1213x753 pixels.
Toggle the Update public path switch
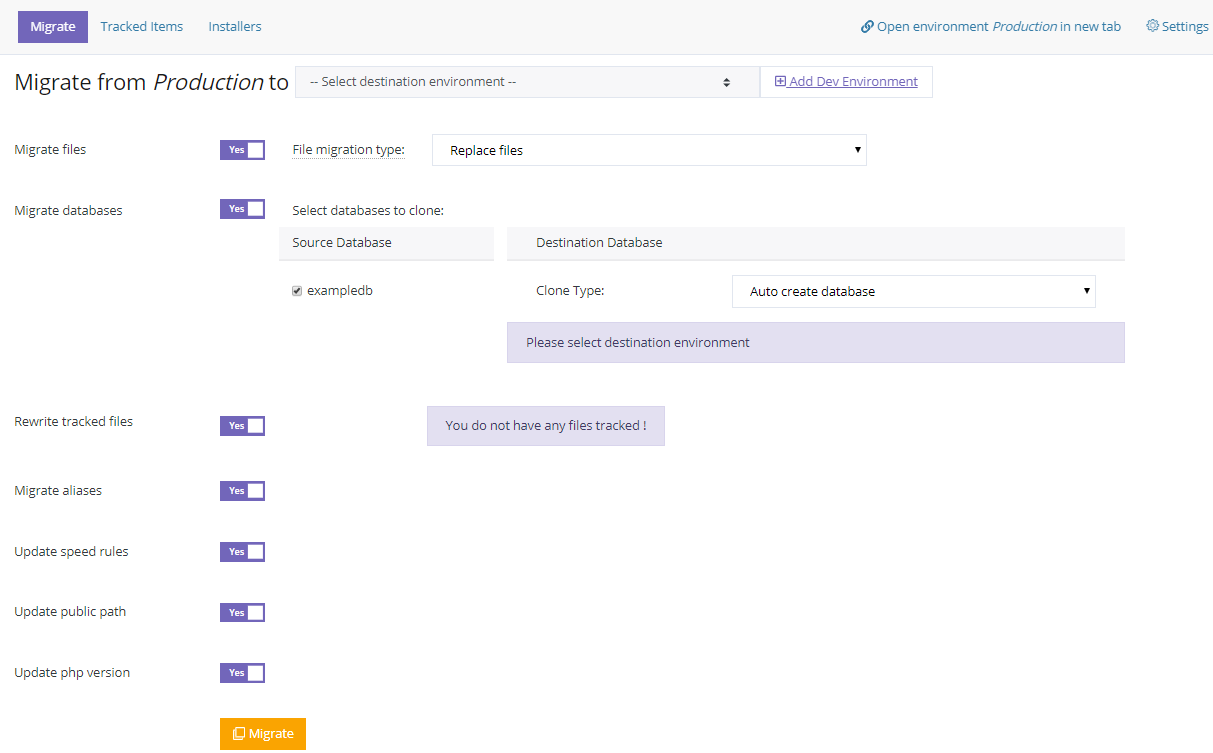point(242,613)
